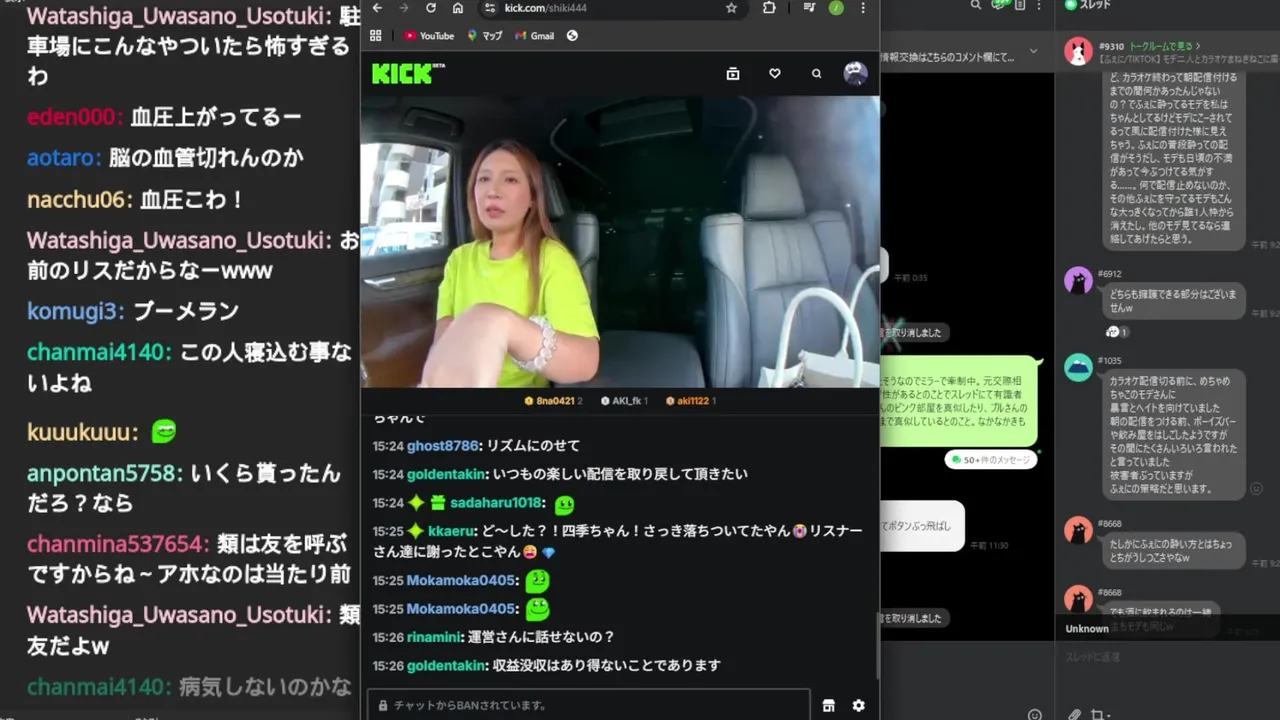The height and width of the screenshot is (720, 1280).
Task: Select top gifter aki1122
Action: (691, 401)
